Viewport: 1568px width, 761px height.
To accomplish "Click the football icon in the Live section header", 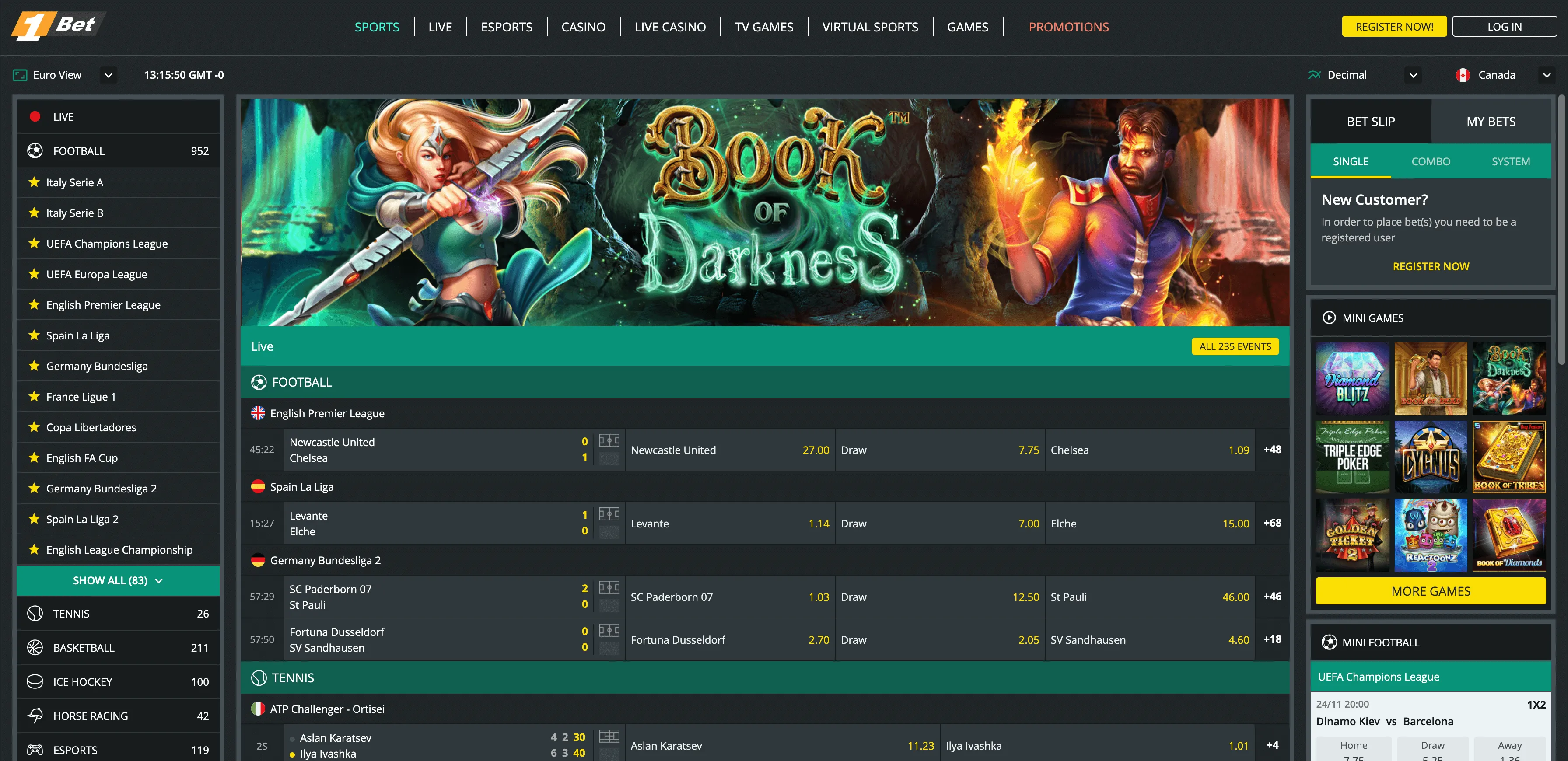I will point(259,382).
